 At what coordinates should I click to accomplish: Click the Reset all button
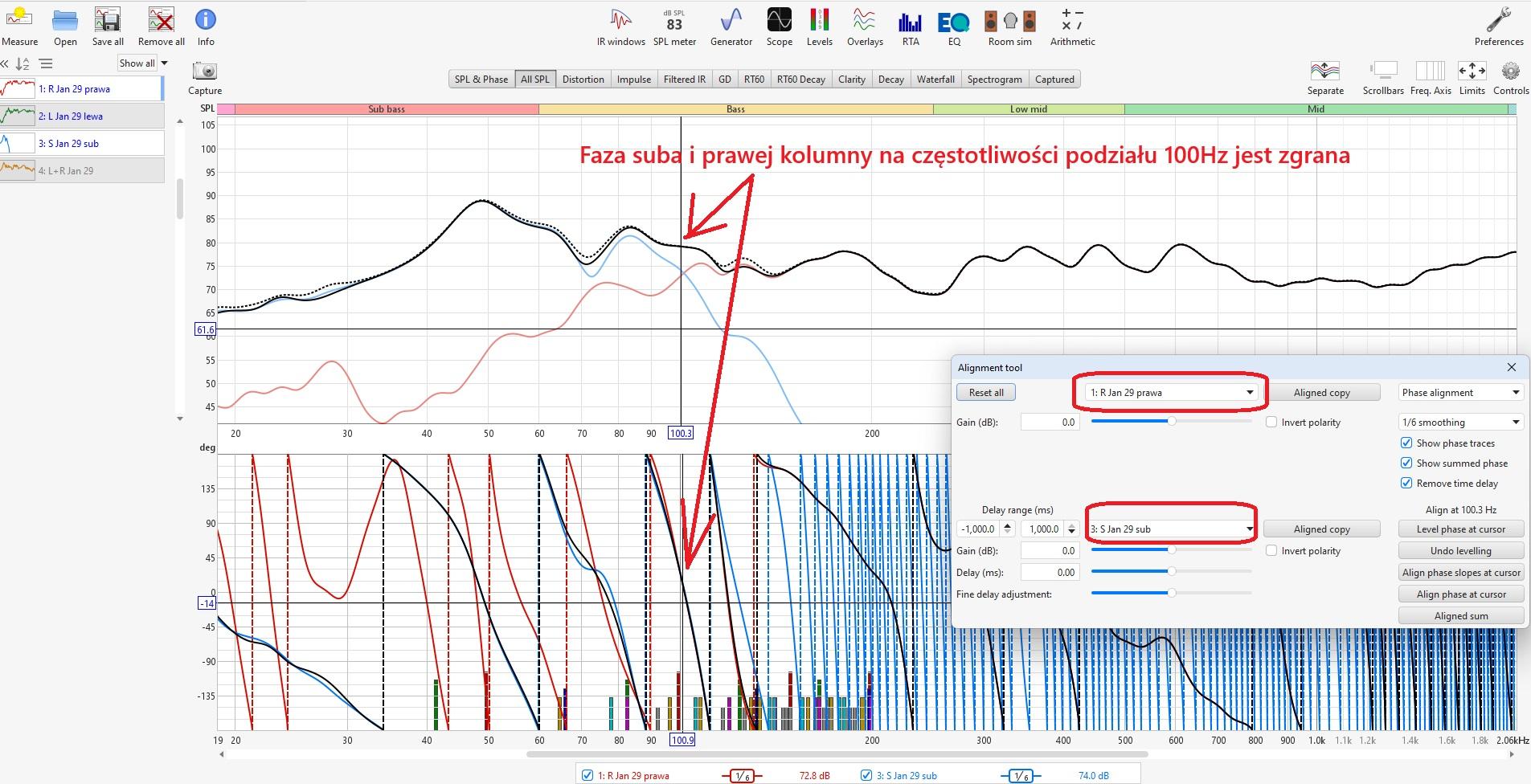986,393
